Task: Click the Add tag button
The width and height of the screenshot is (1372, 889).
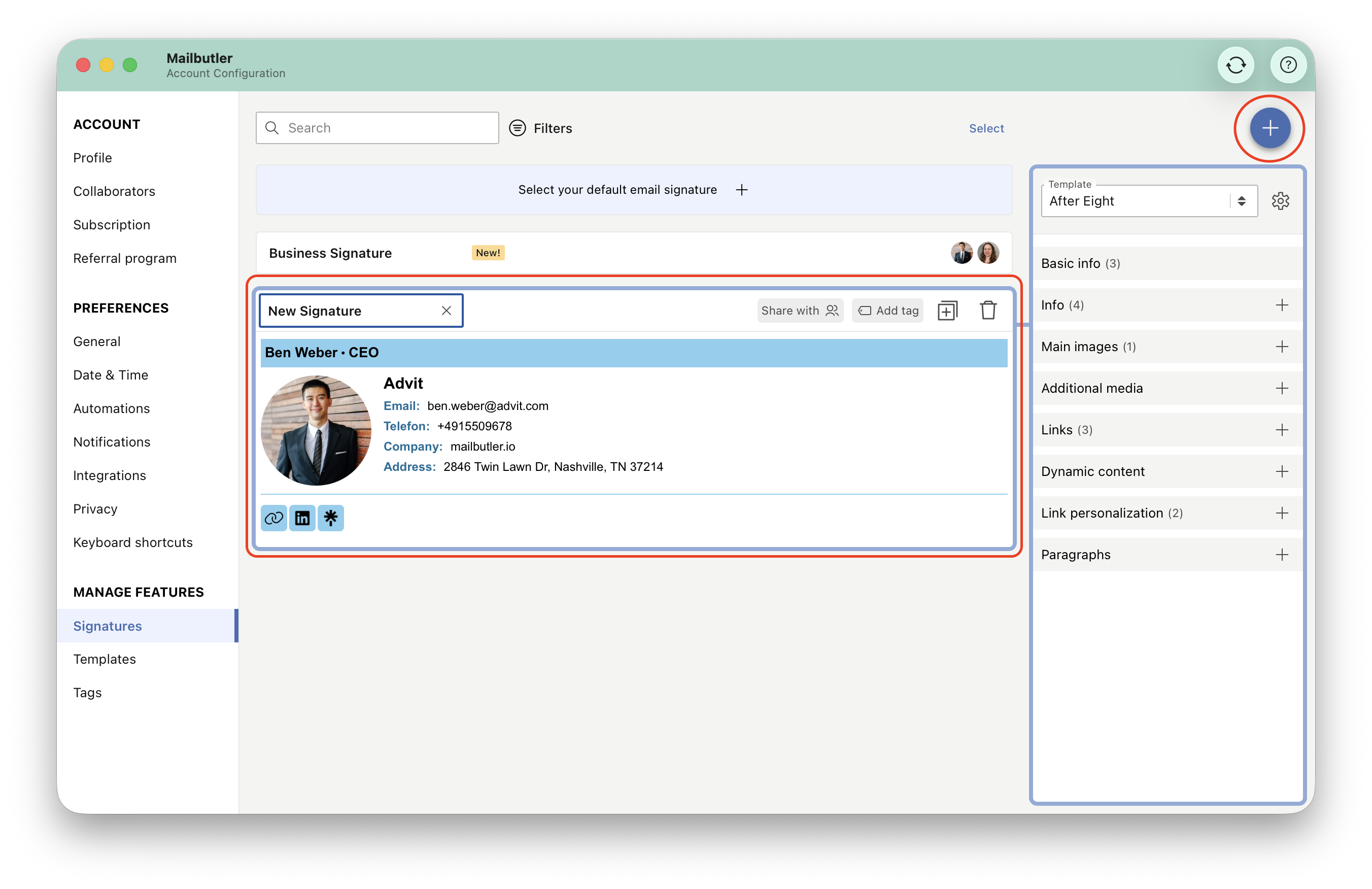Action: pyautogui.click(x=888, y=311)
